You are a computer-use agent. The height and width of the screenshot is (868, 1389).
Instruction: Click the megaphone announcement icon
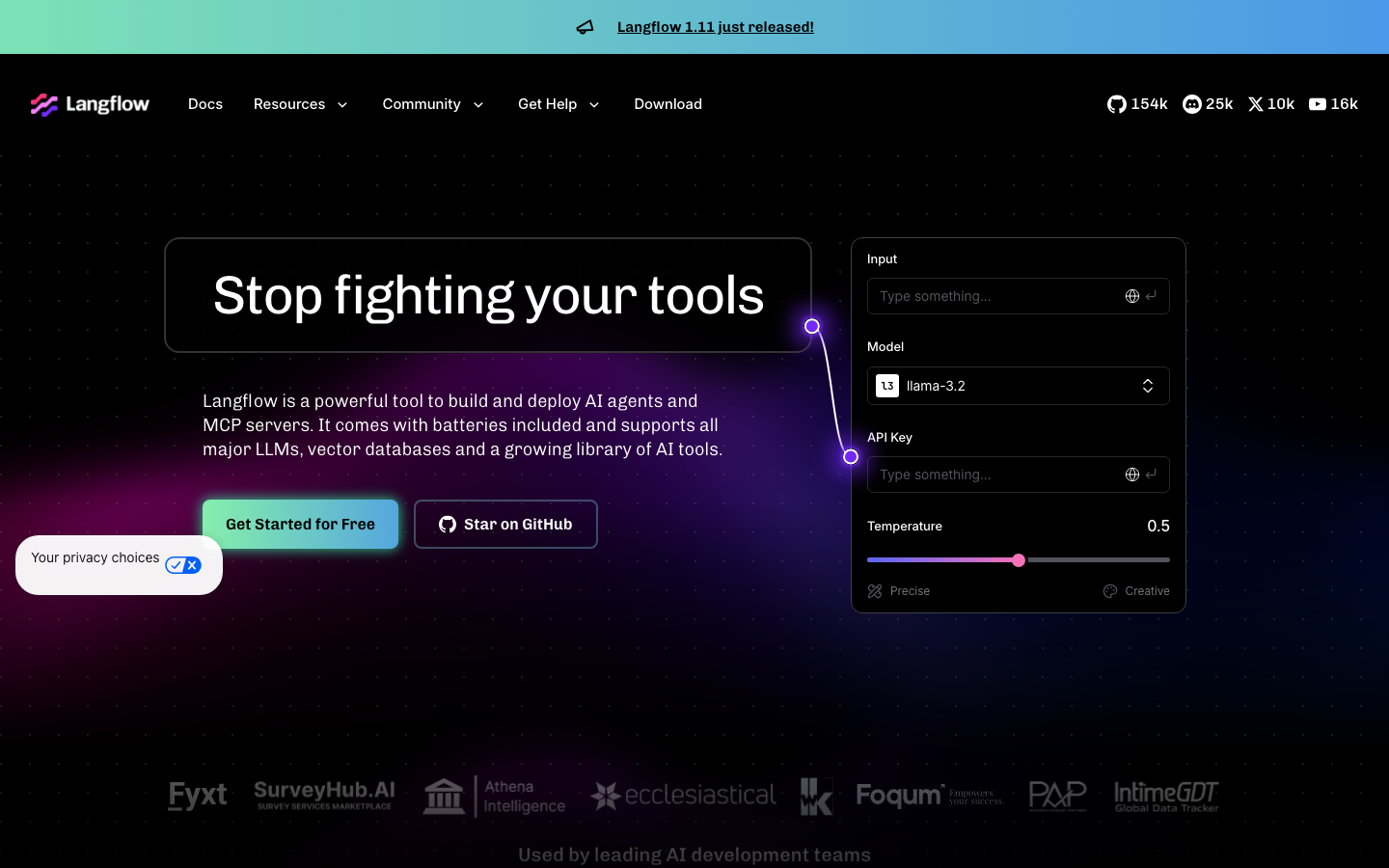[585, 27]
